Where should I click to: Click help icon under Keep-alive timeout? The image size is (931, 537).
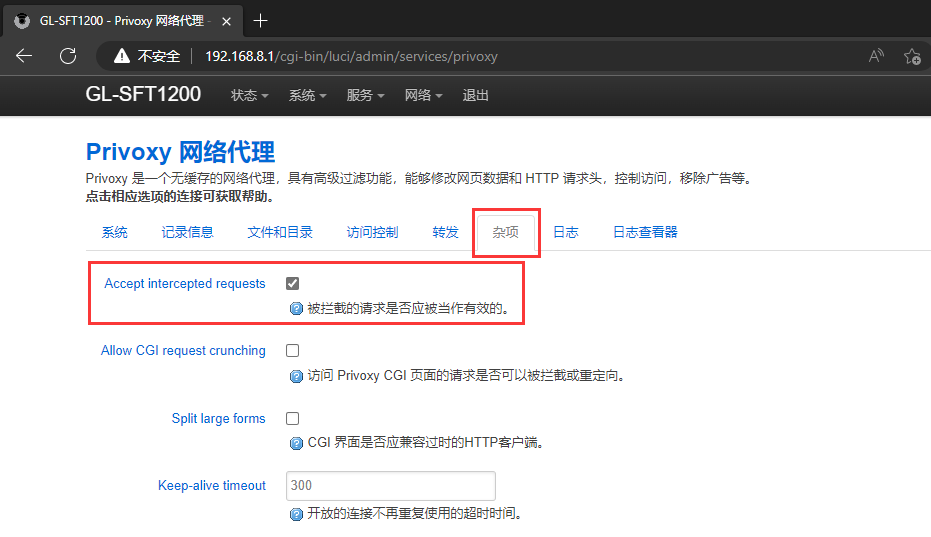(296, 514)
